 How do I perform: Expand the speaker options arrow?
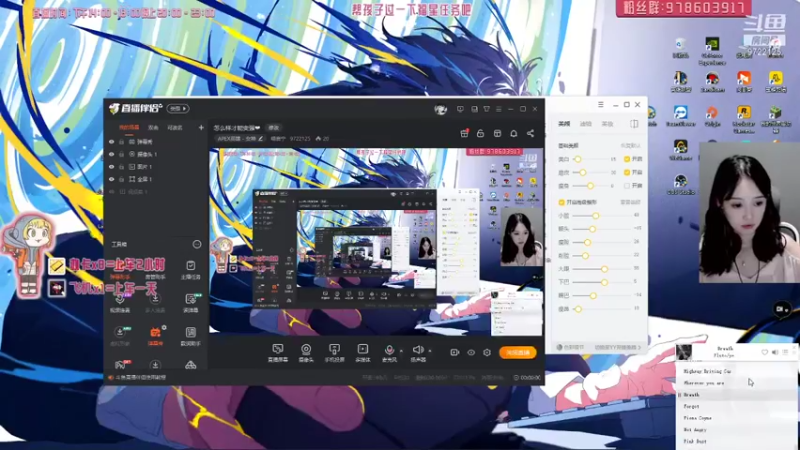[x=430, y=351]
